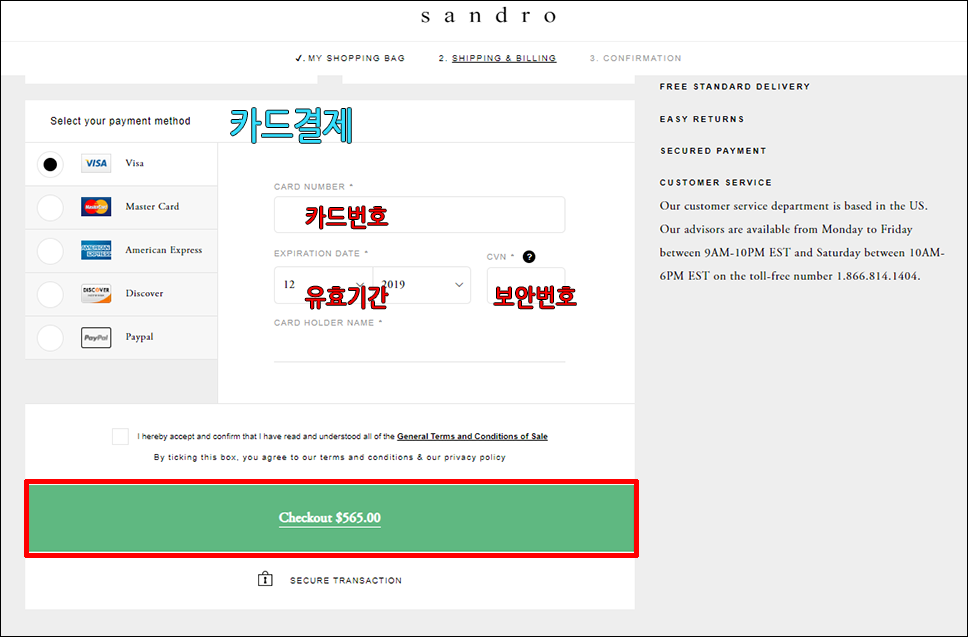Open the expiration month dropdown

(x=323, y=285)
